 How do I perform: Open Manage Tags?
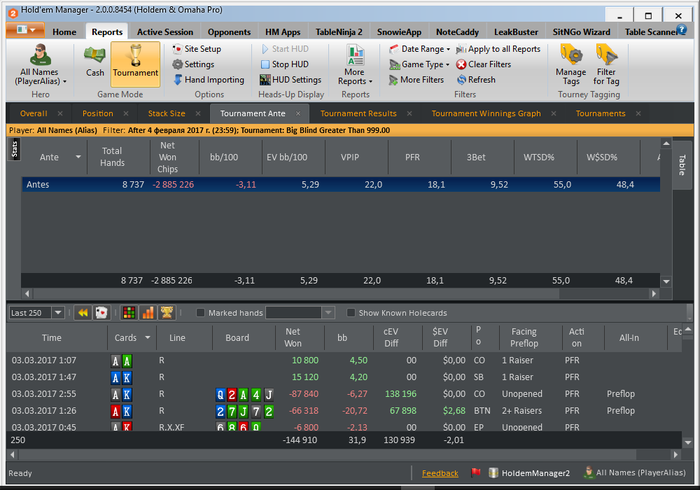pyautogui.click(x=571, y=65)
